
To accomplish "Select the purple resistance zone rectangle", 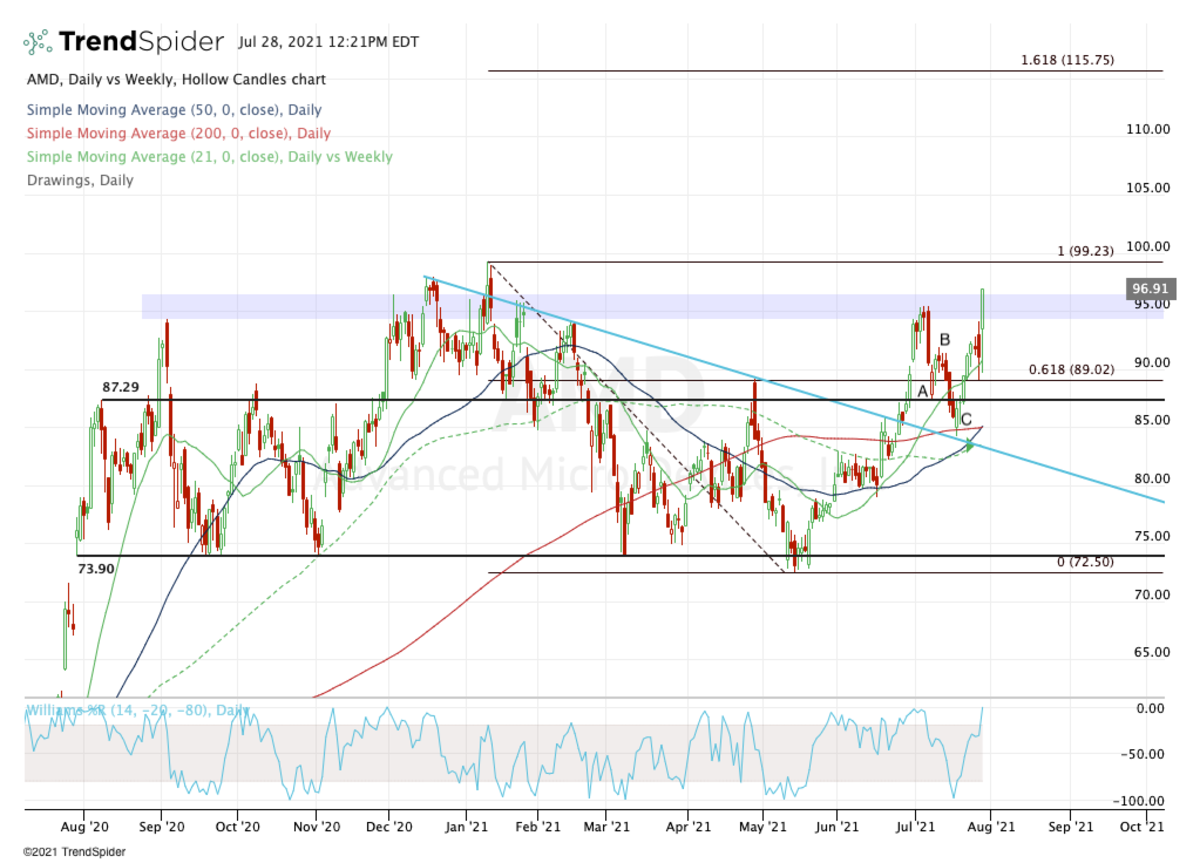I will point(652,306).
